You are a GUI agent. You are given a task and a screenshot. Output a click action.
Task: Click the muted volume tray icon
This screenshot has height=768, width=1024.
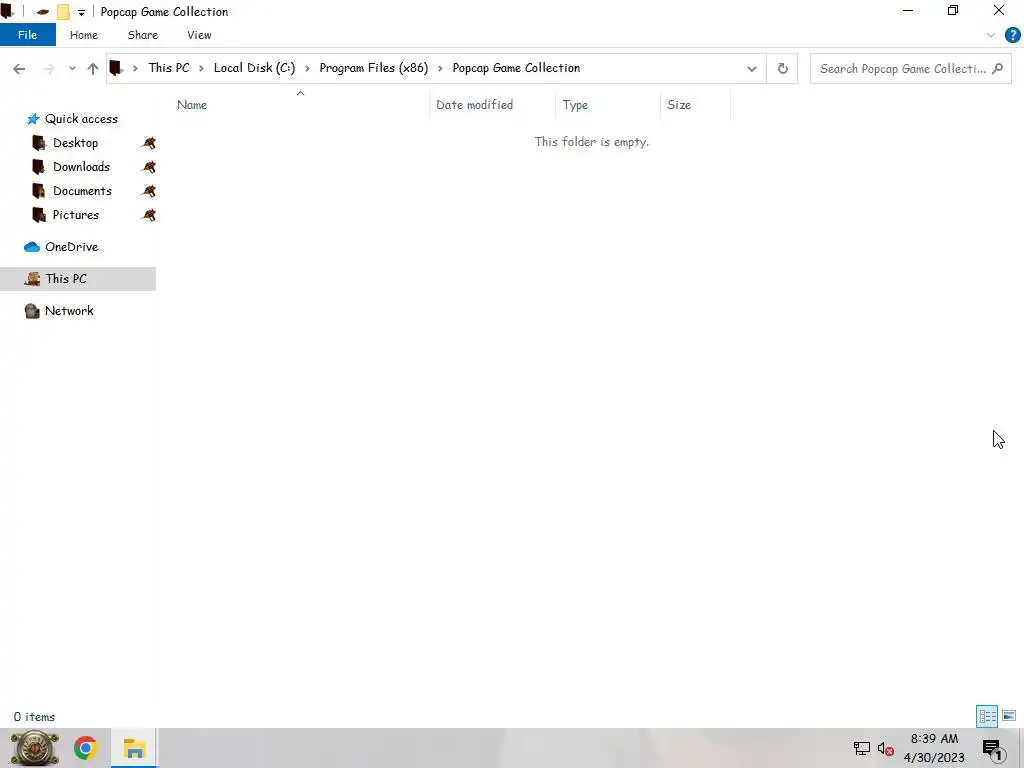click(886, 748)
